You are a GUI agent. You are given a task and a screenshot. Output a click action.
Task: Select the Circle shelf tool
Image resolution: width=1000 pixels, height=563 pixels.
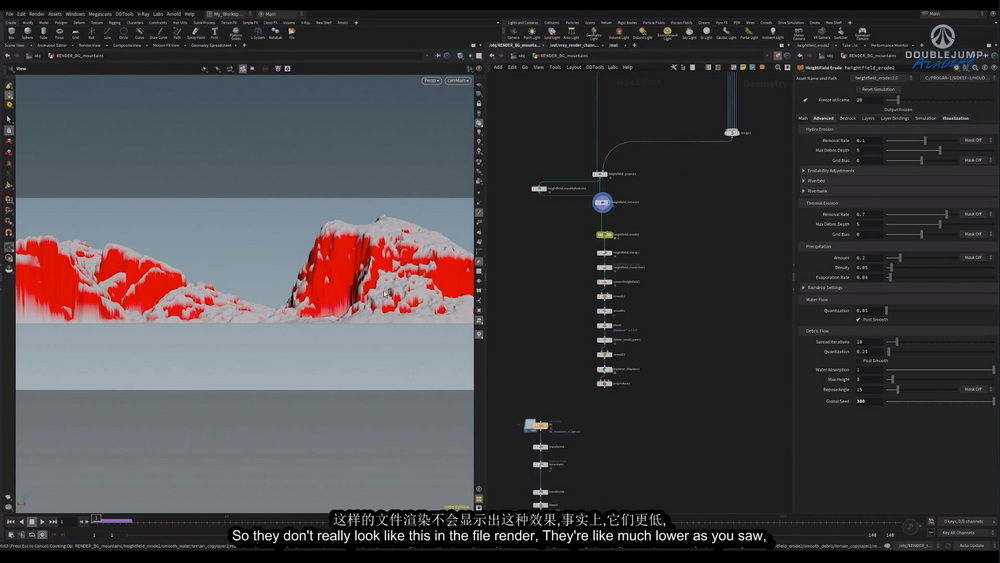[x=123, y=33]
